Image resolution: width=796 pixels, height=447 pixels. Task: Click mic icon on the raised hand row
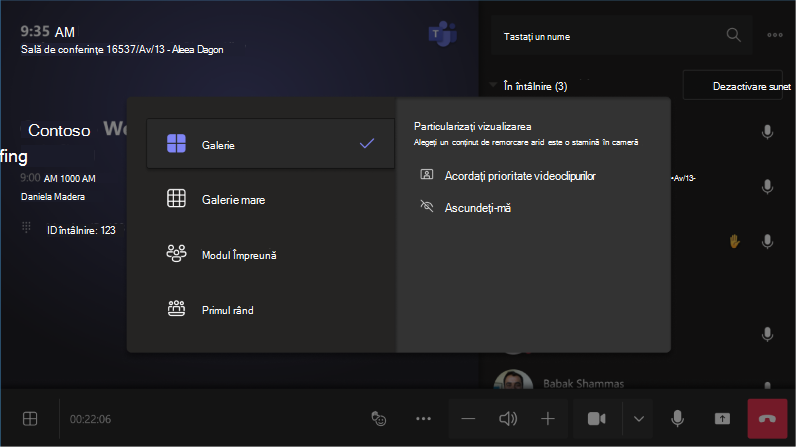click(767, 242)
